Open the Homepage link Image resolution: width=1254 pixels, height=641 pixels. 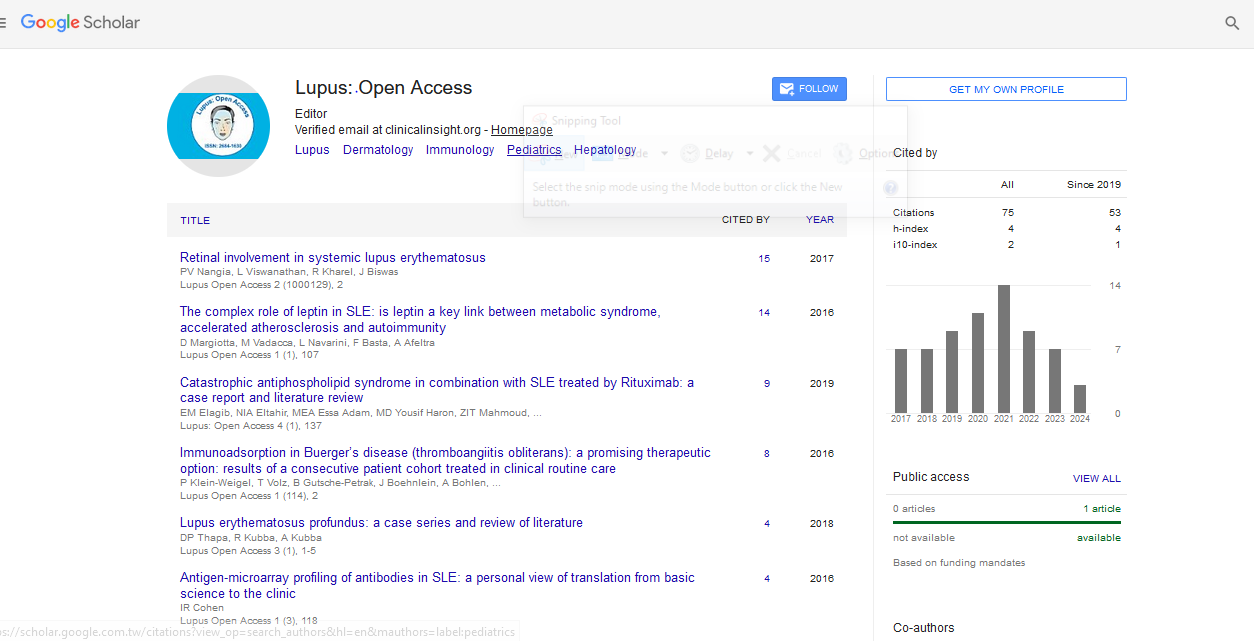521,130
